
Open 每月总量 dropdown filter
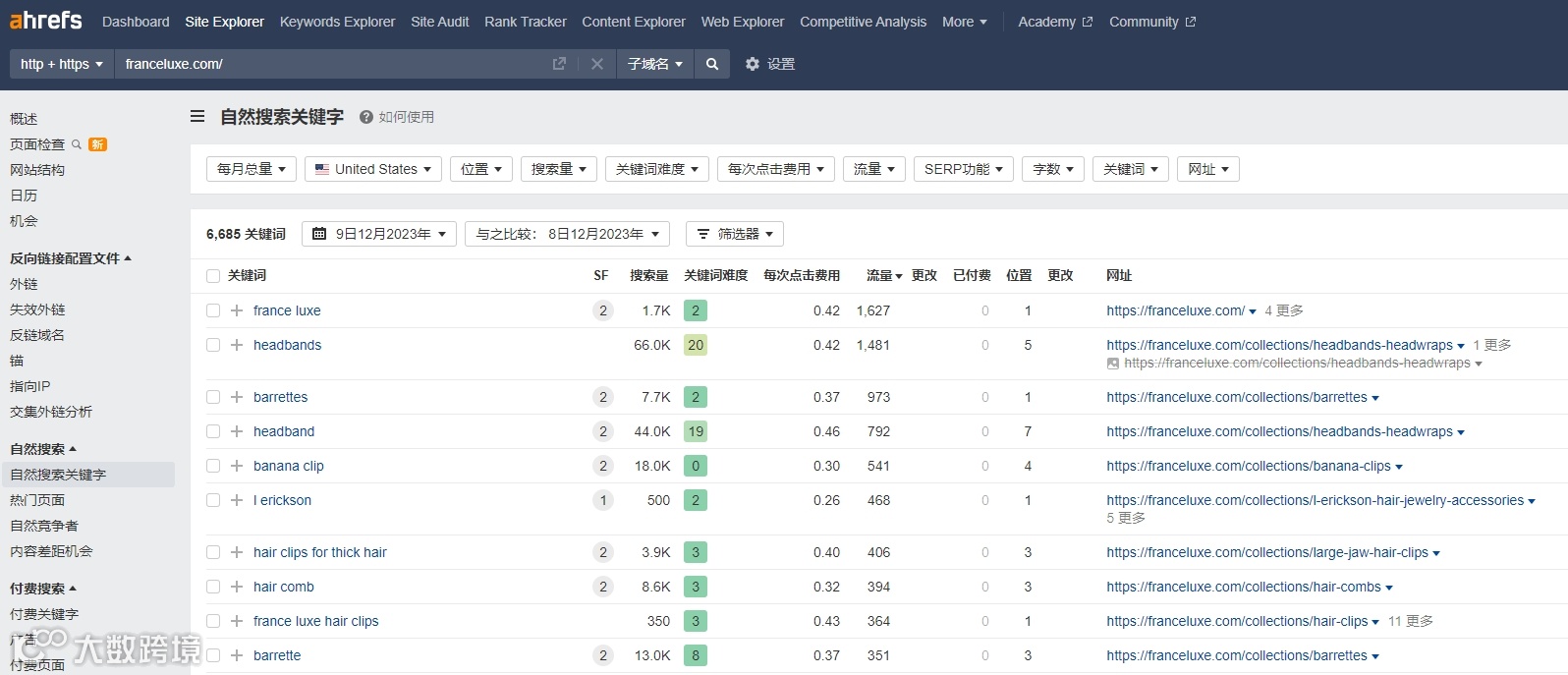[x=251, y=169]
